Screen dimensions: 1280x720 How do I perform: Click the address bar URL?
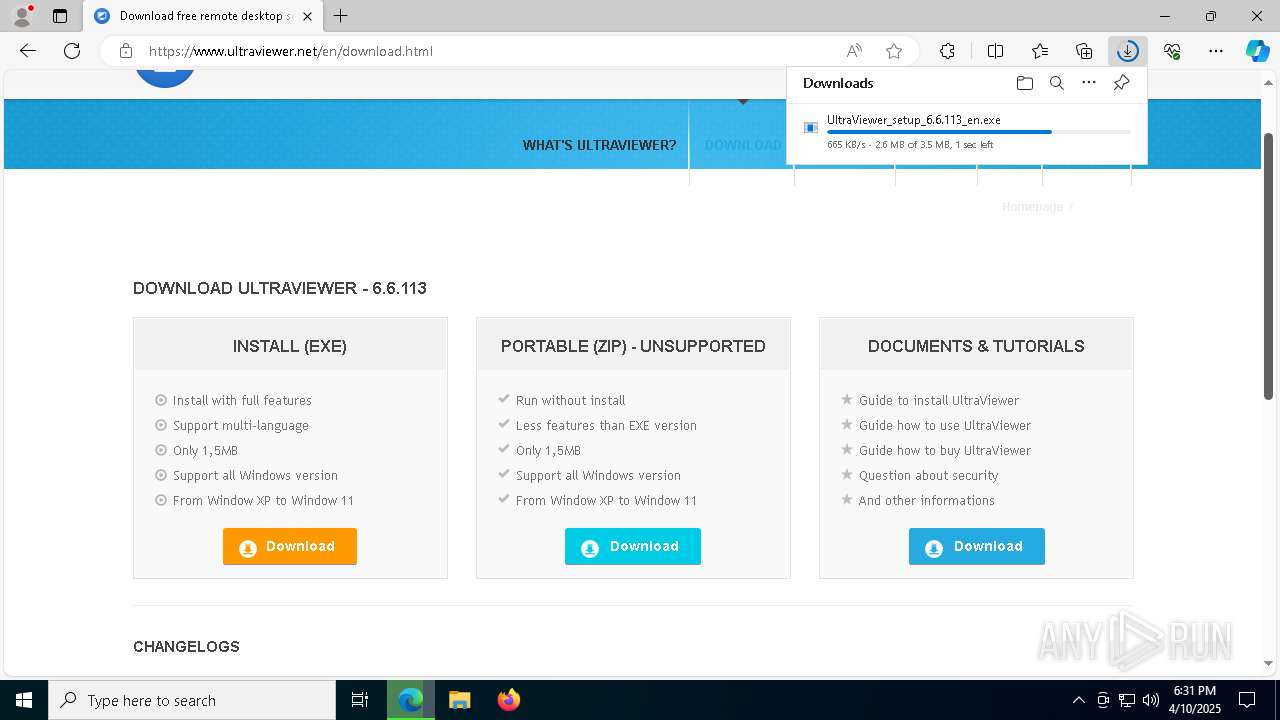click(x=291, y=51)
